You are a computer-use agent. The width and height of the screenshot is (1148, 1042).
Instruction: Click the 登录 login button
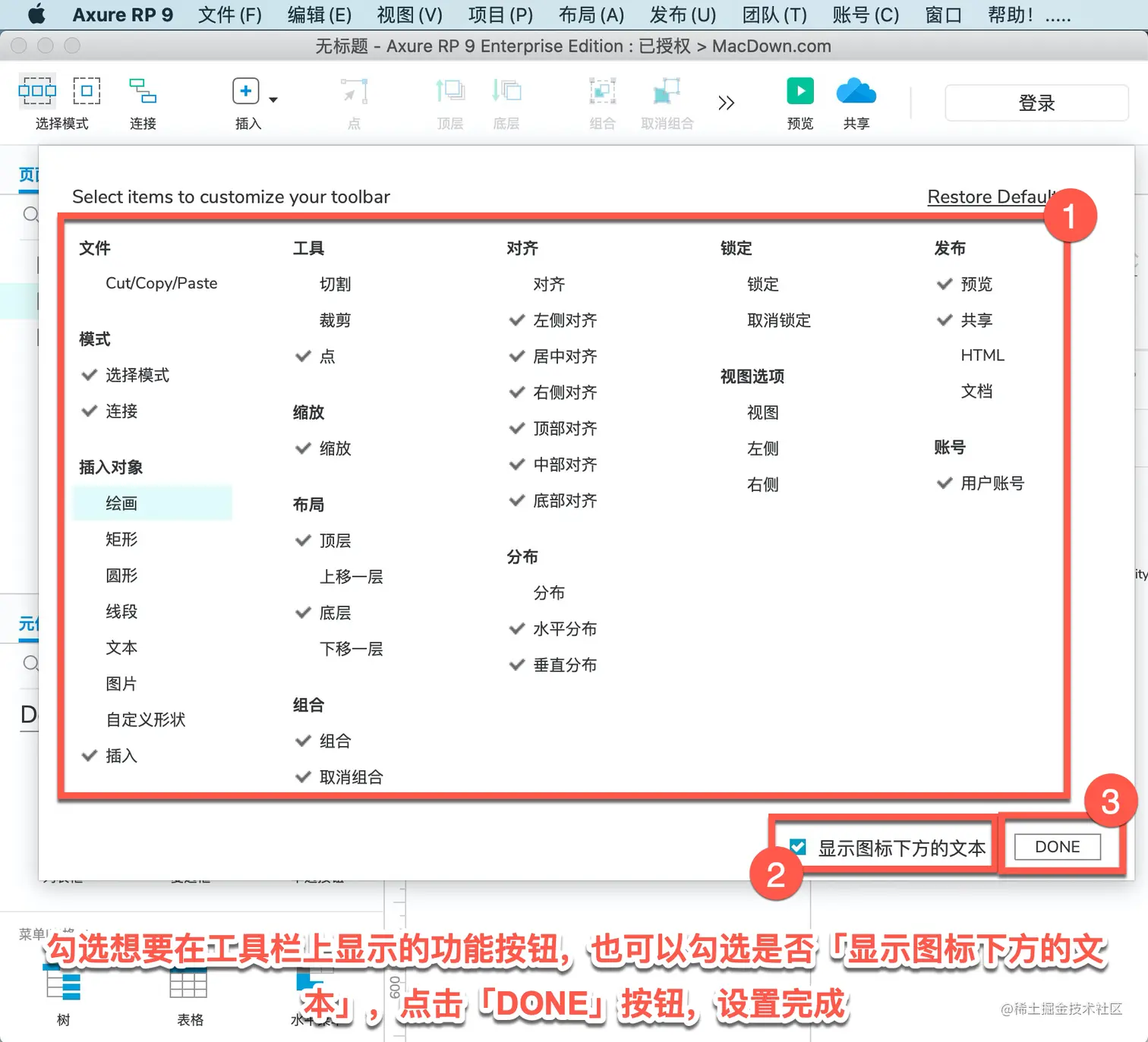1036,102
